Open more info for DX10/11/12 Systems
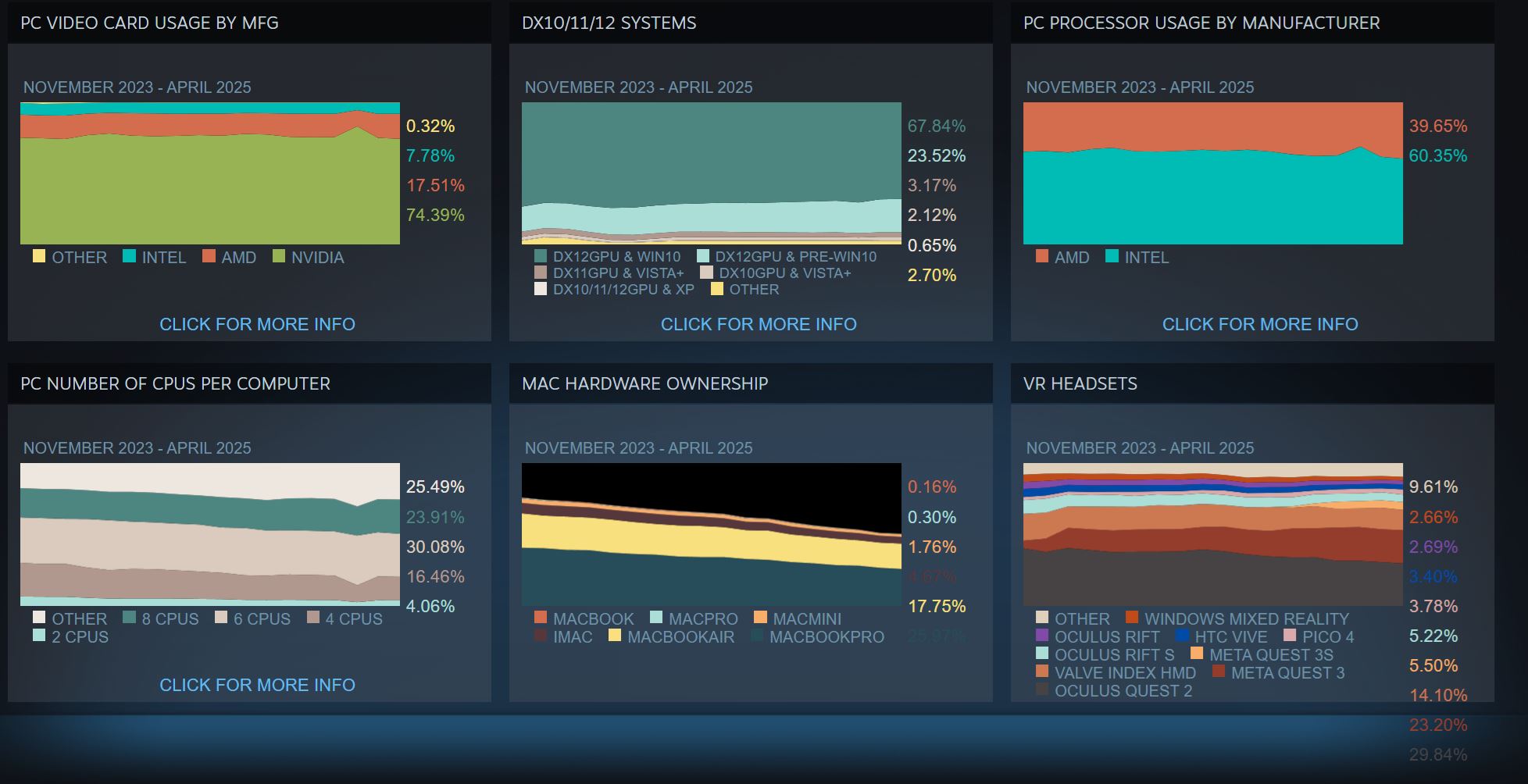The height and width of the screenshot is (784, 1528). (x=759, y=324)
